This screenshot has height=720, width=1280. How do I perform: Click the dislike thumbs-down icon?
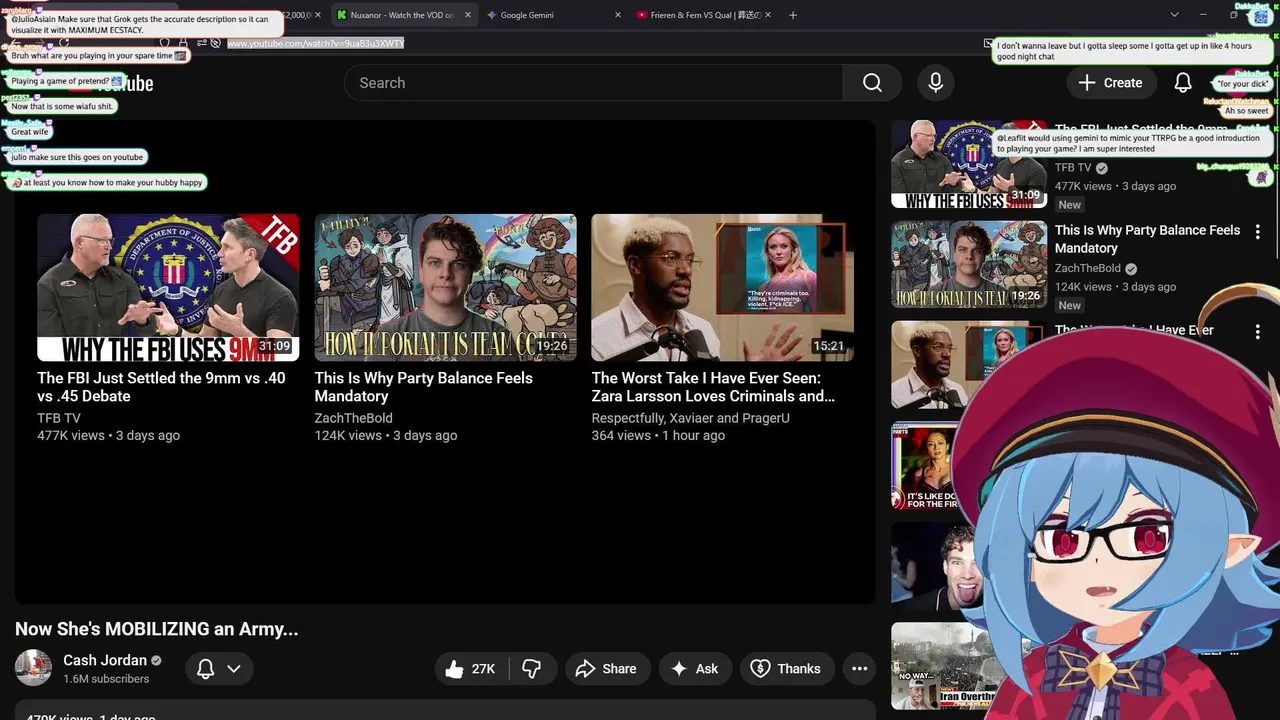click(531, 669)
